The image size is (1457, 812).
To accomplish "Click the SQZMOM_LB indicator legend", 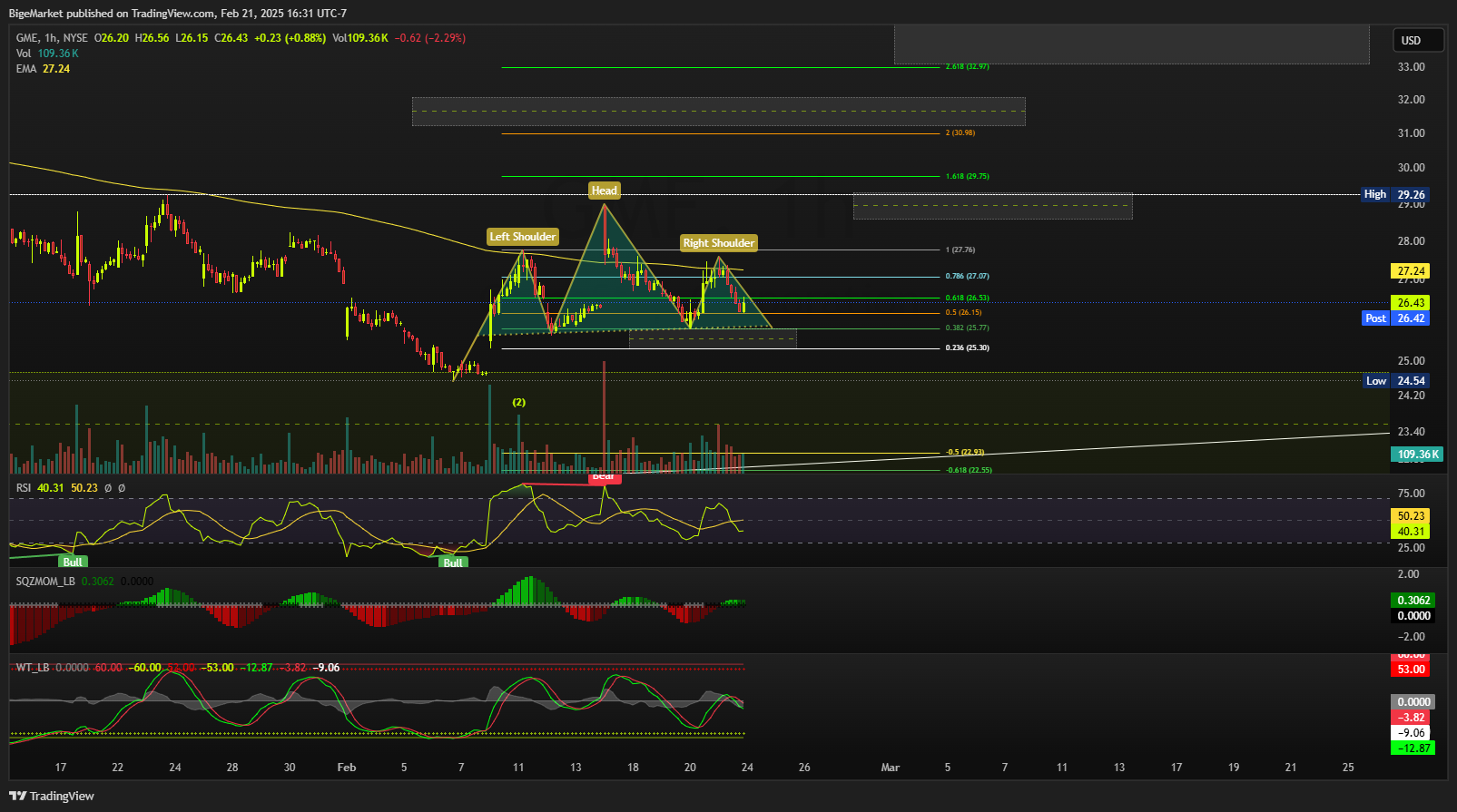I will pyautogui.click(x=45, y=582).
